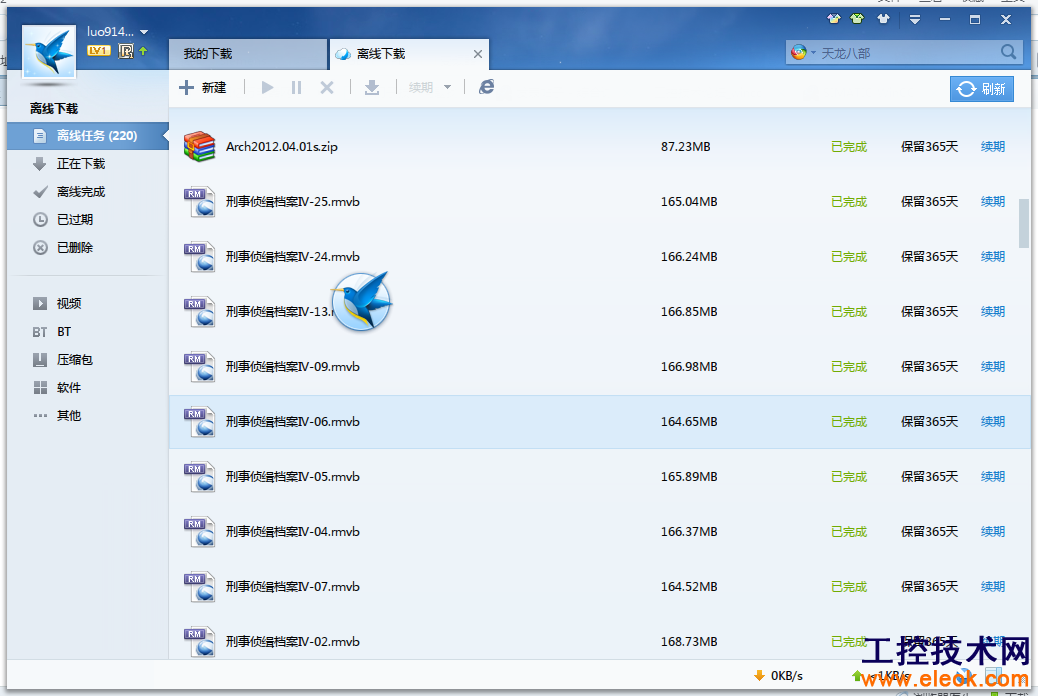Expand the luo914 username dropdown
1038x696 pixels.
coord(144,32)
